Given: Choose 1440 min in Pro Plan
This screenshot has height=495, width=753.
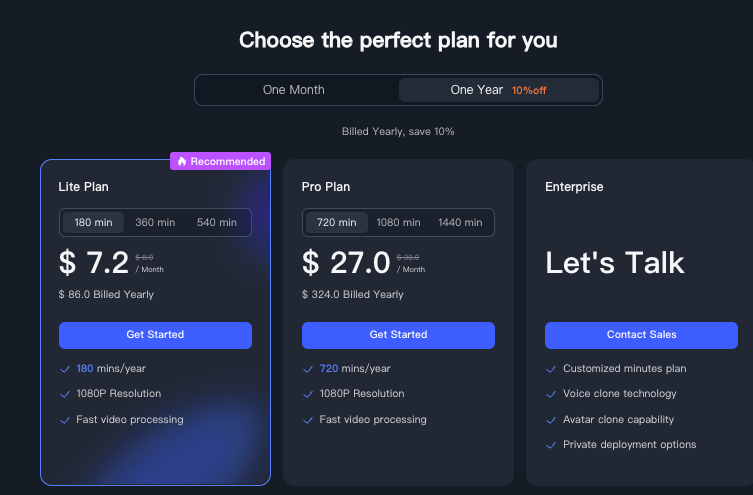Looking at the screenshot, I should click(460, 222).
